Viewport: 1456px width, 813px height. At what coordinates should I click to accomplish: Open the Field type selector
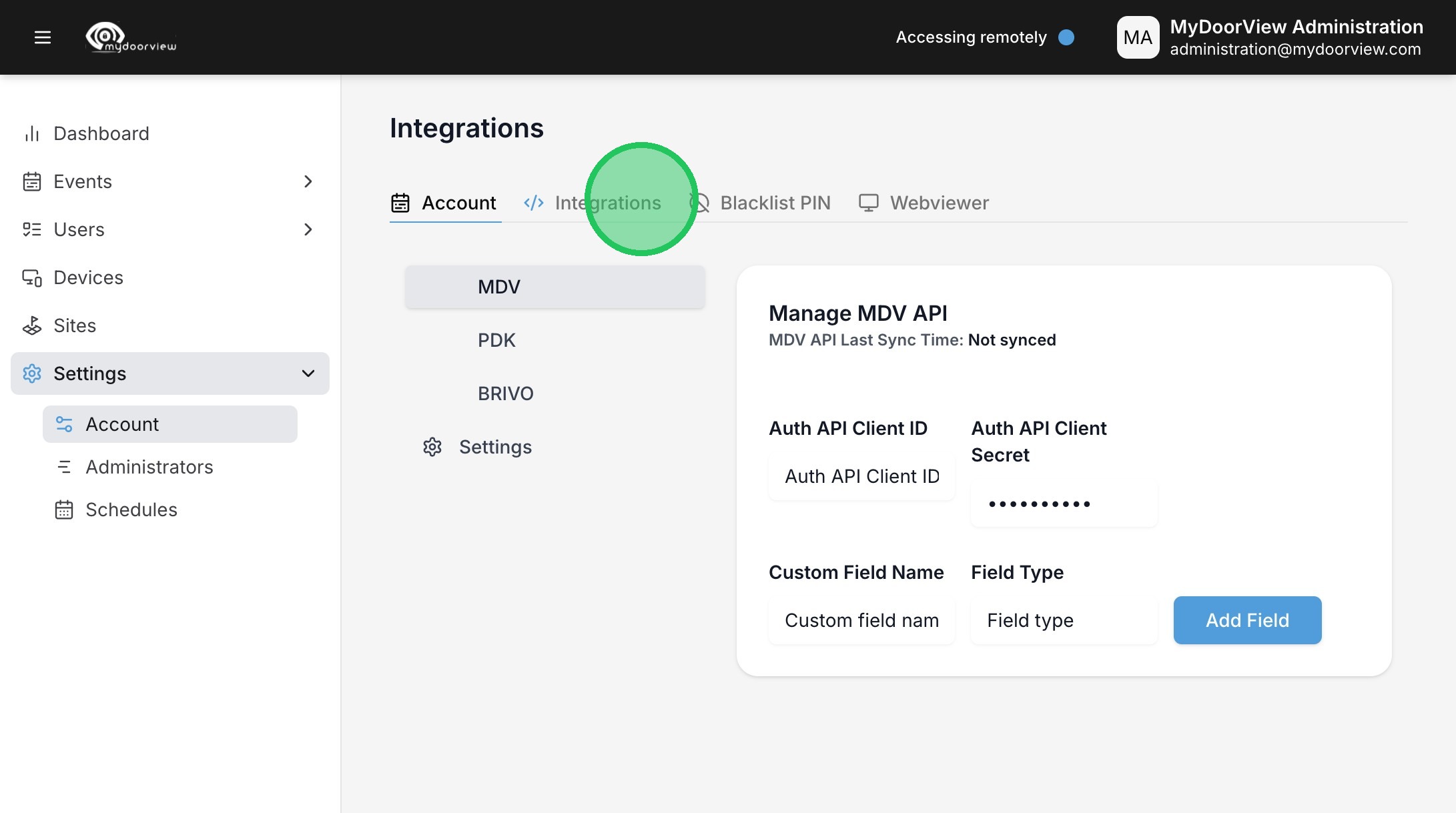click(x=1063, y=620)
